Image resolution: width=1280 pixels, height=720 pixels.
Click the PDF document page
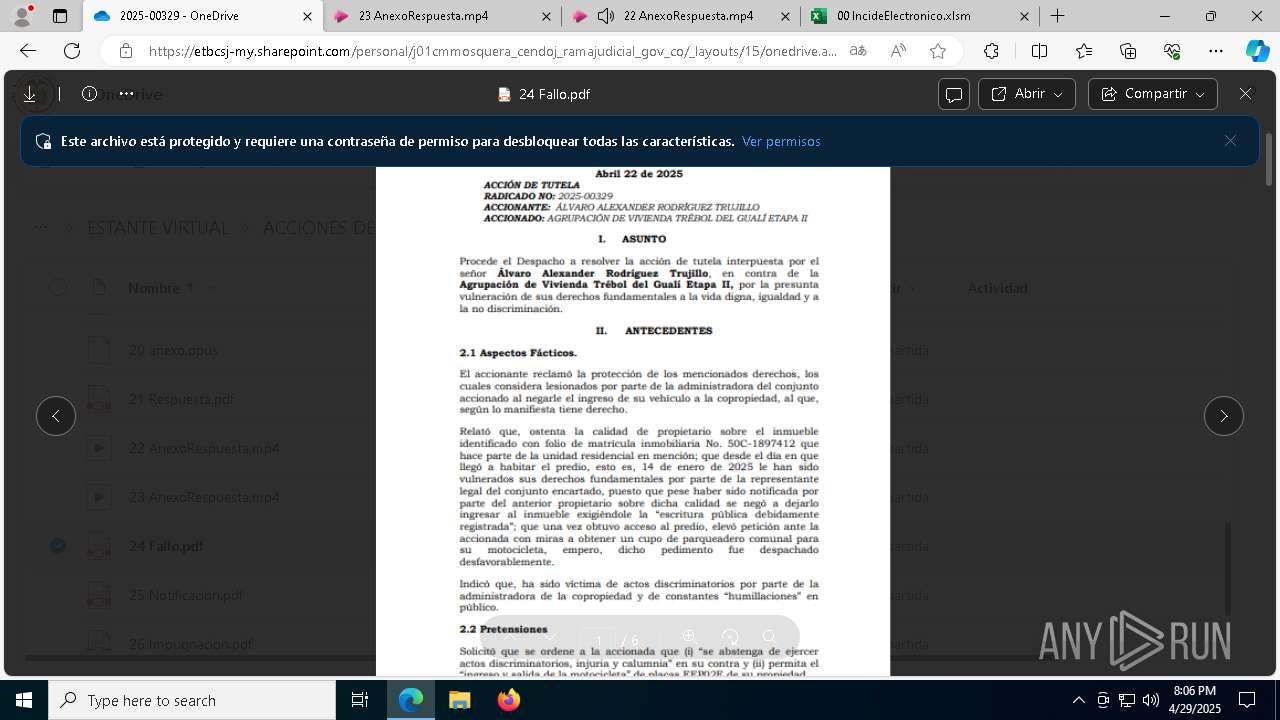tap(633, 421)
